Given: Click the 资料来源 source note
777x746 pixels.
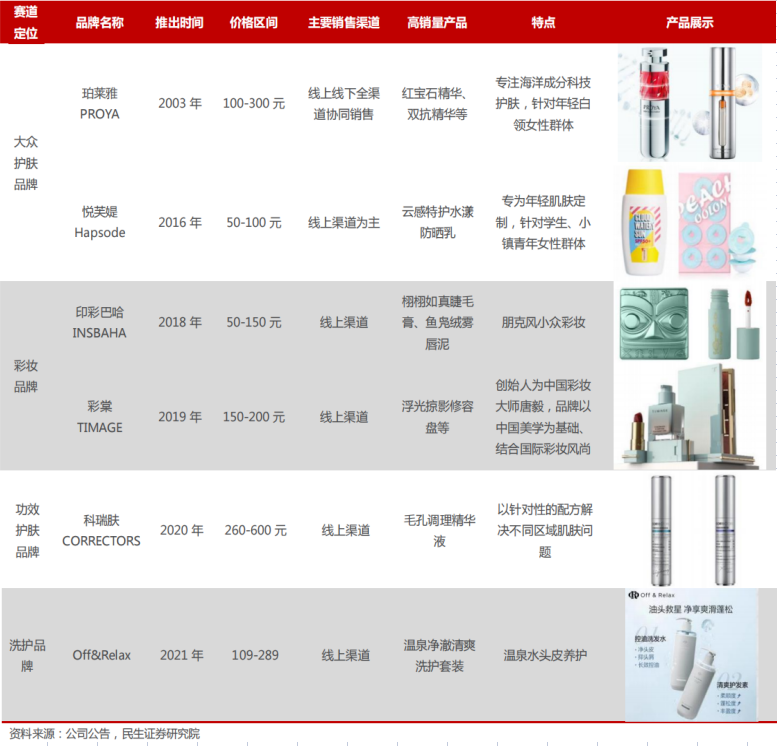Looking at the screenshot, I should coord(104,734).
